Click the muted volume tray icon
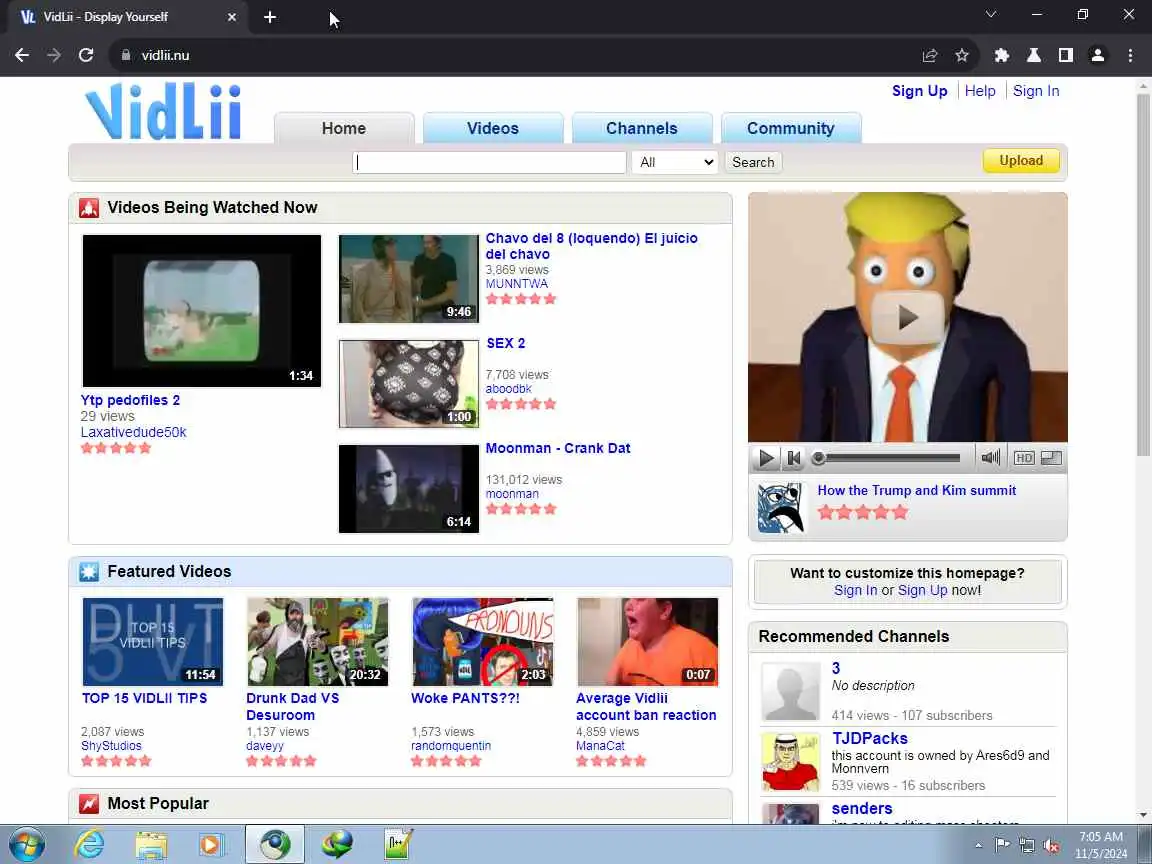 [x=1051, y=845]
